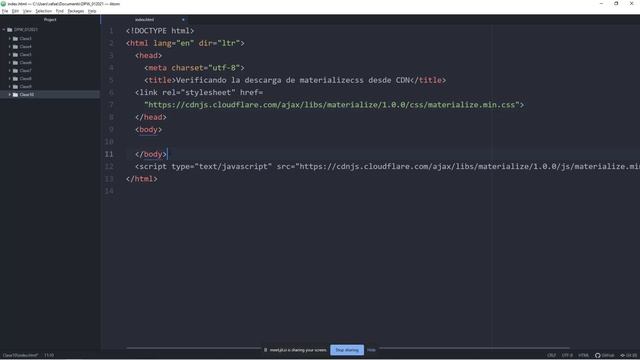This screenshot has height=360, width=640.
Task: Click the closing </html> tag
Action: [x=142, y=179]
